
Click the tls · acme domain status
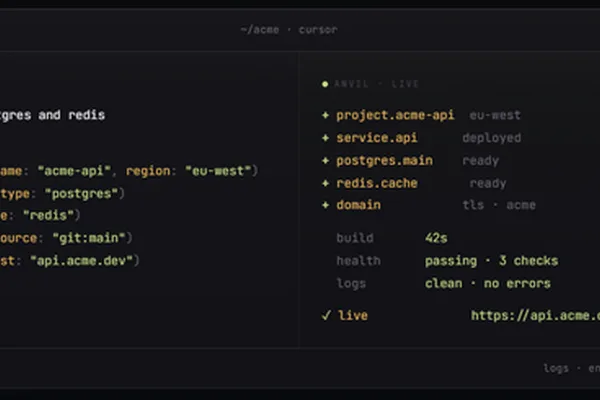coord(499,205)
